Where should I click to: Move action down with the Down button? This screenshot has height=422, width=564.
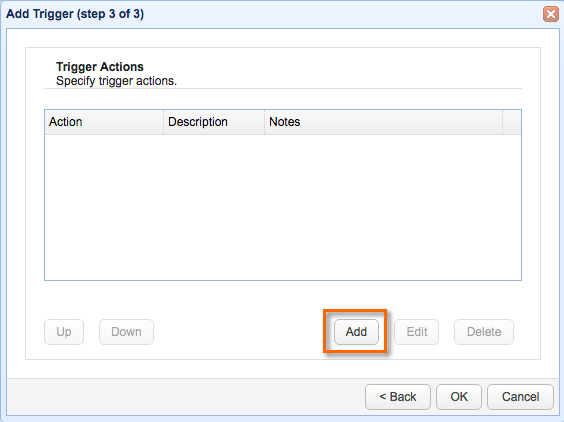click(x=126, y=332)
